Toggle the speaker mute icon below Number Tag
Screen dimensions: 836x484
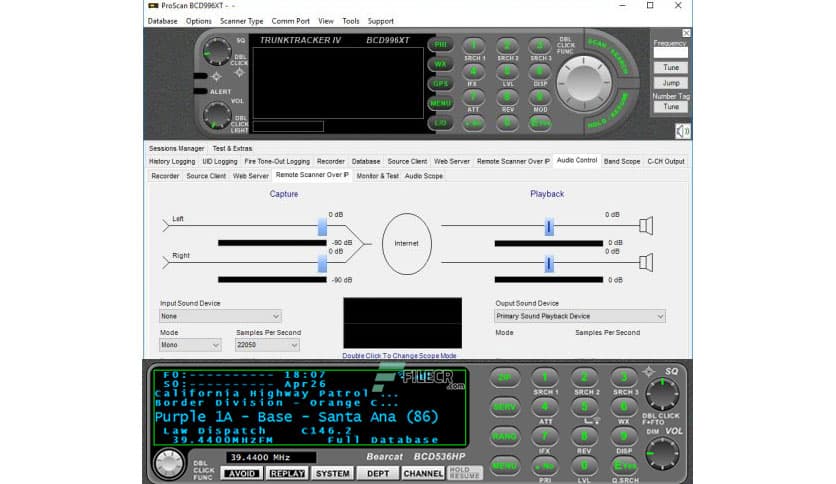pyautogui.click(x=682, y=131)
